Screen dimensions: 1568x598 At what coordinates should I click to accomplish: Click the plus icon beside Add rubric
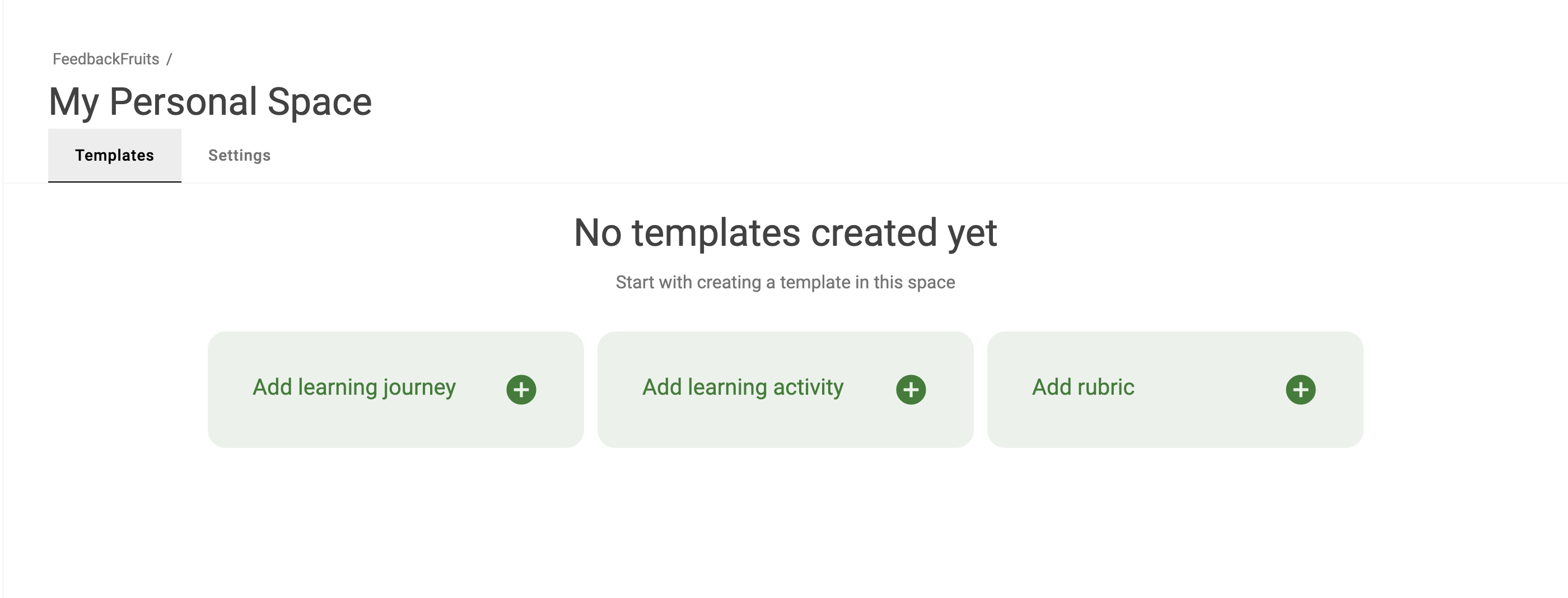pos(1300,389)
